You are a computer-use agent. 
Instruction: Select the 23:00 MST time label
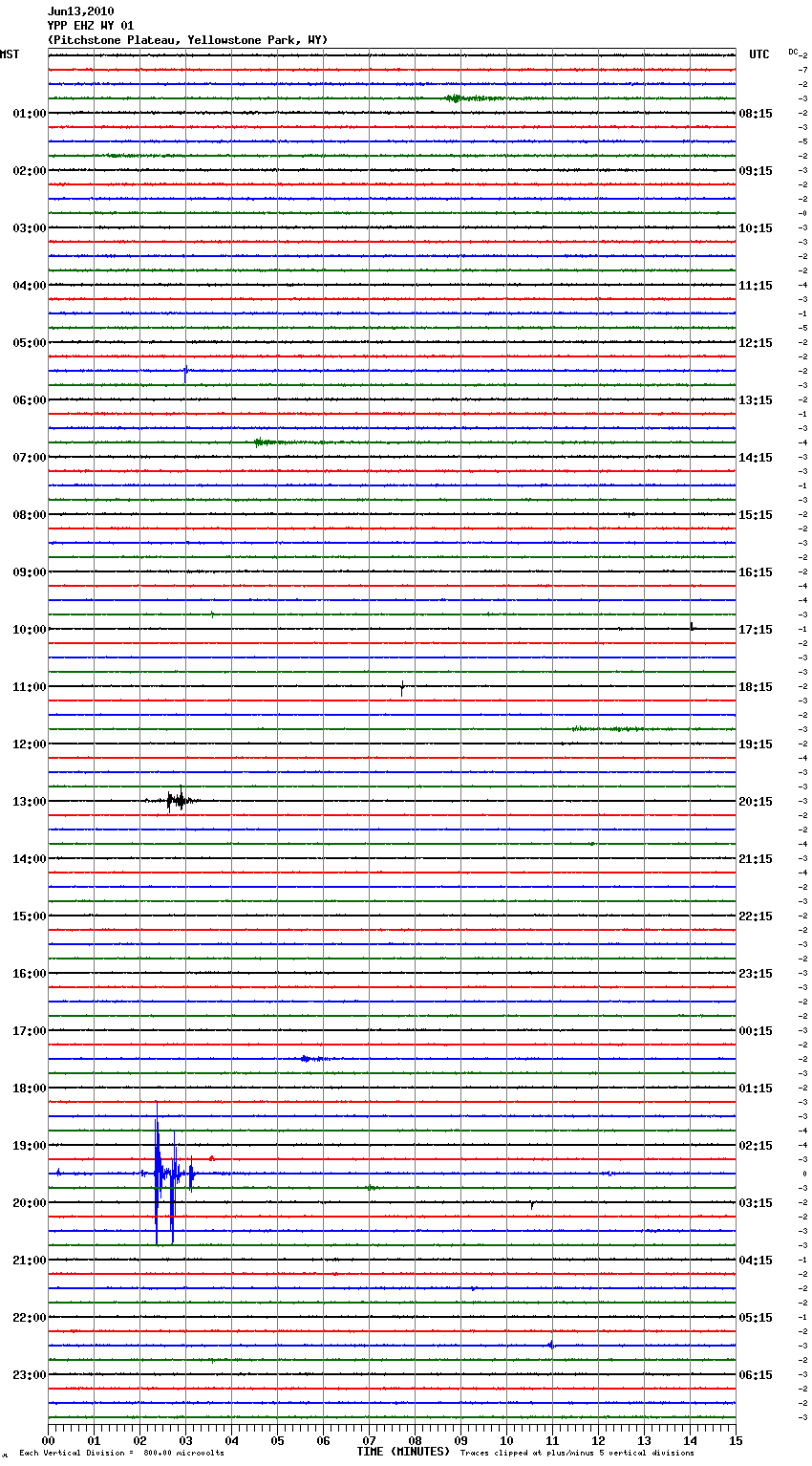click(30, 1375)
